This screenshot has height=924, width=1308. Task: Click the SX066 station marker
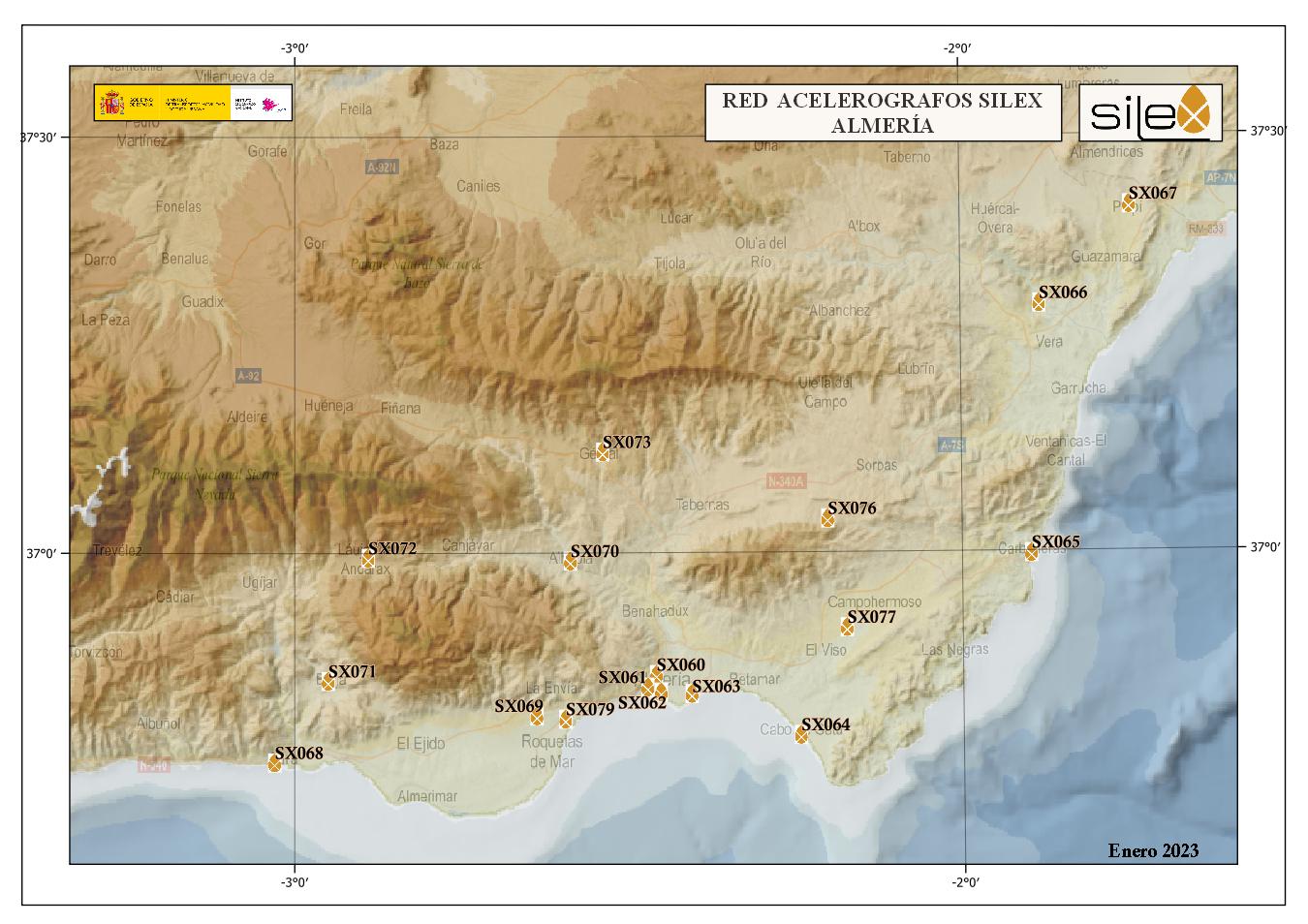pyautogui.click(x=1039, y=303)
